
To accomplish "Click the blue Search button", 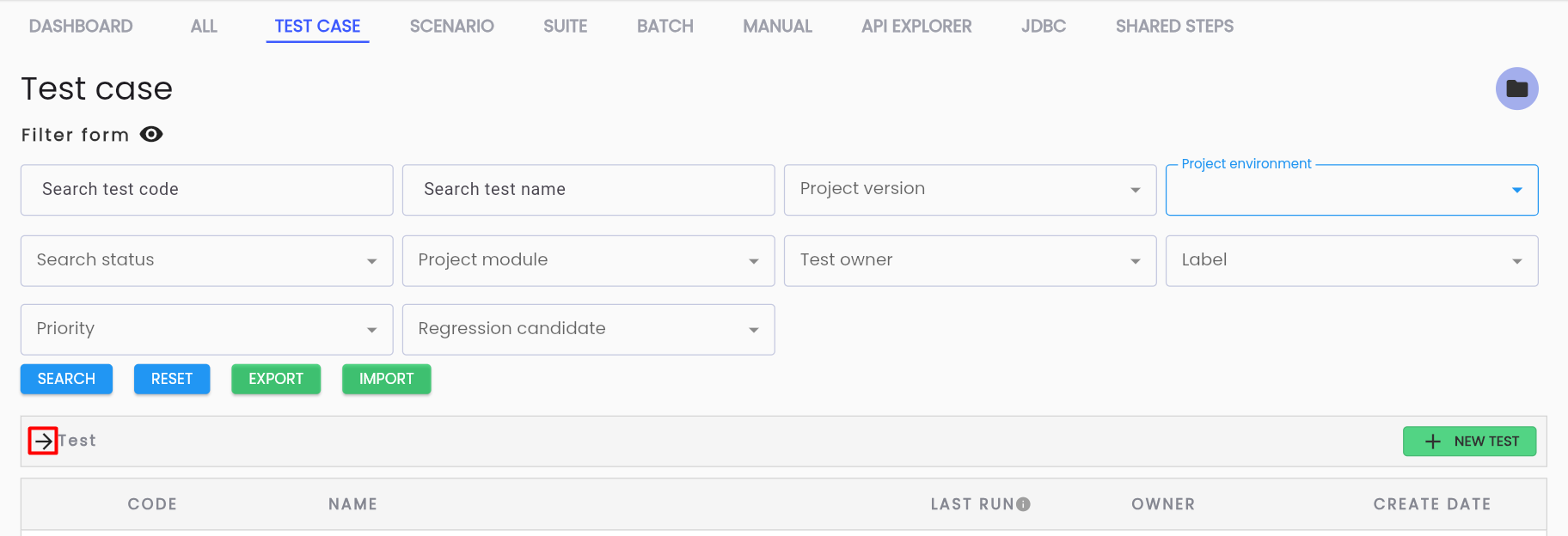I will [66, 379].
